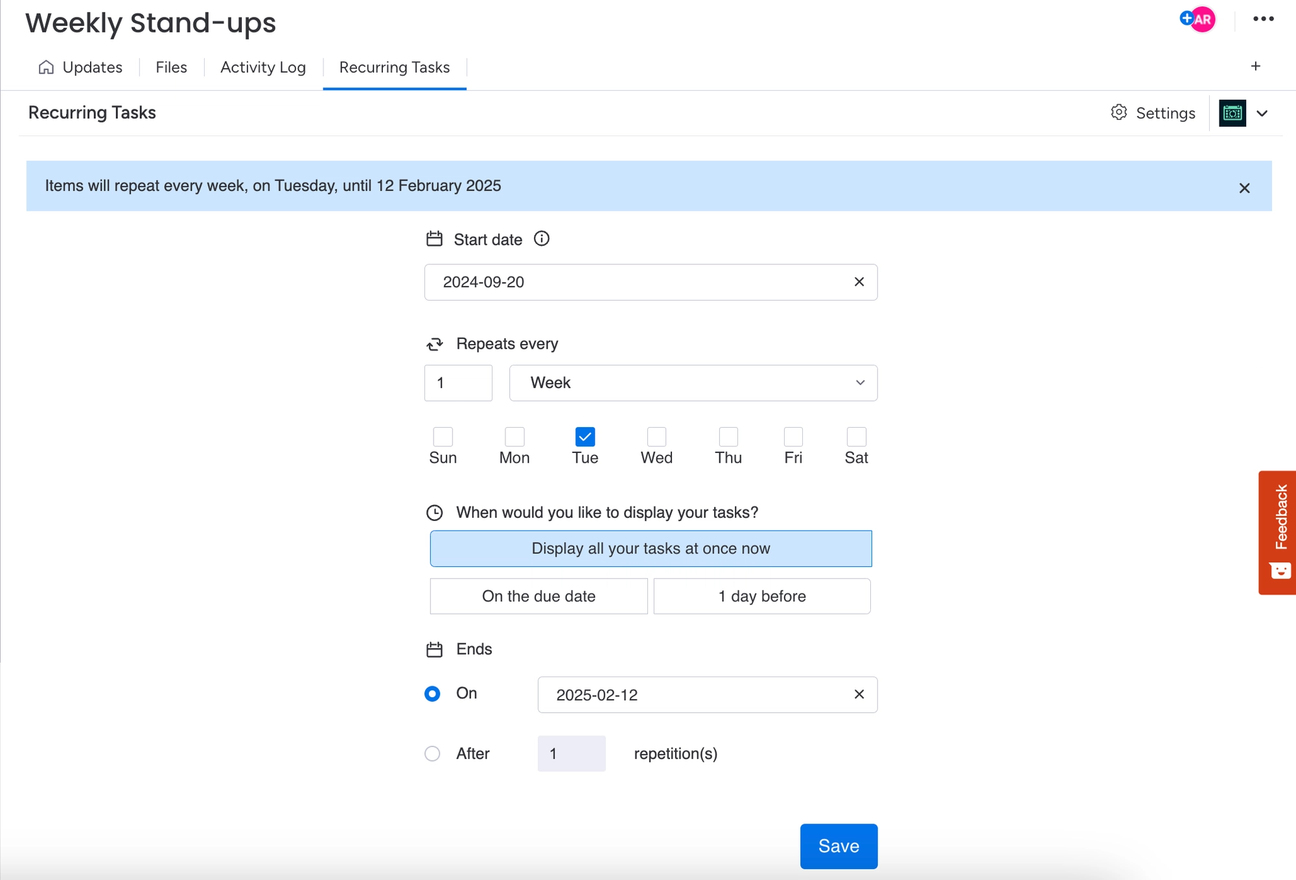
Task: Expand the view switcher chevron near Settings
Action: 1262,113
